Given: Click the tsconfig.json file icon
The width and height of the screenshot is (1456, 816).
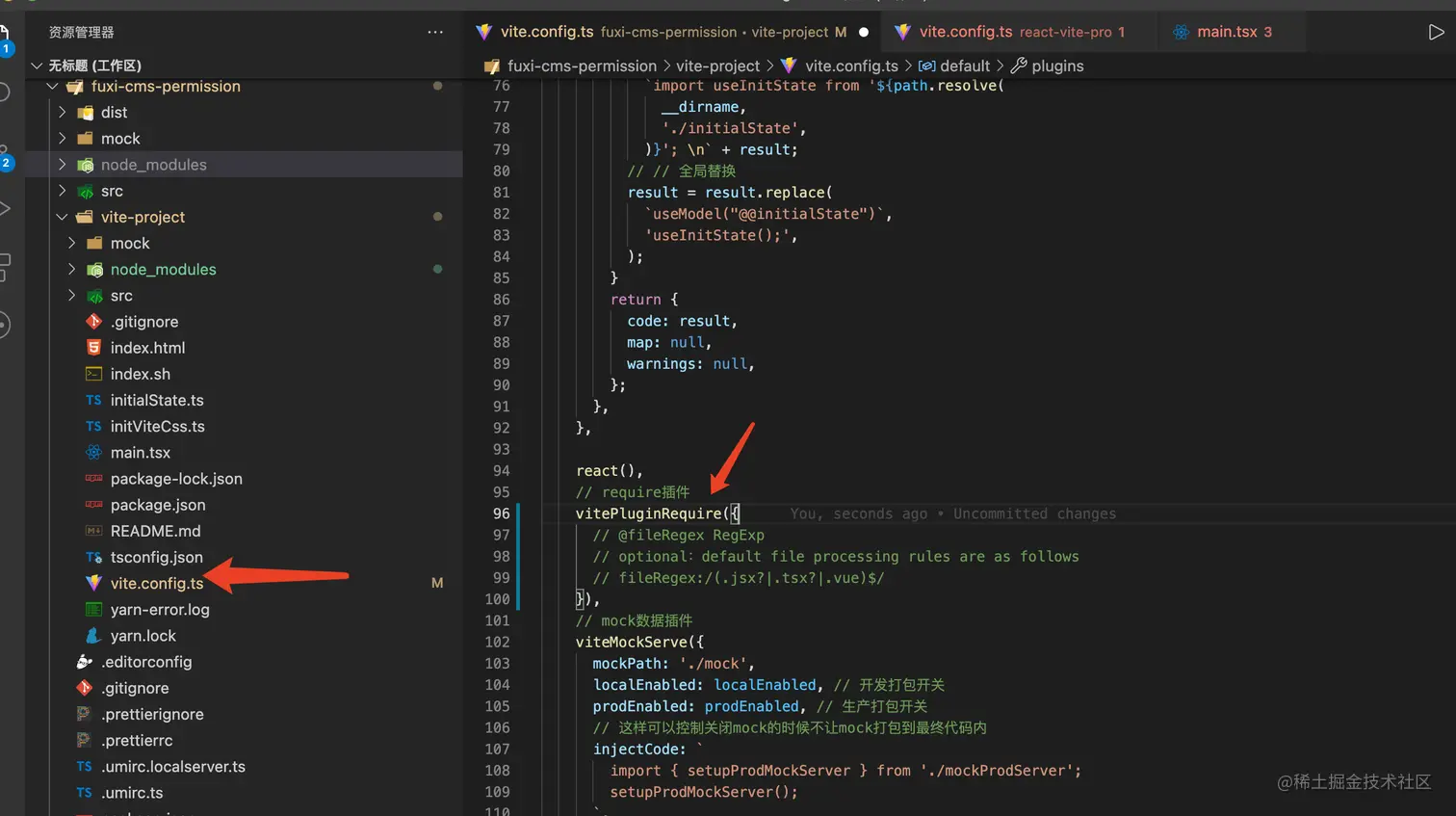Looking at the screenshot, I should [x=93, y=557].
